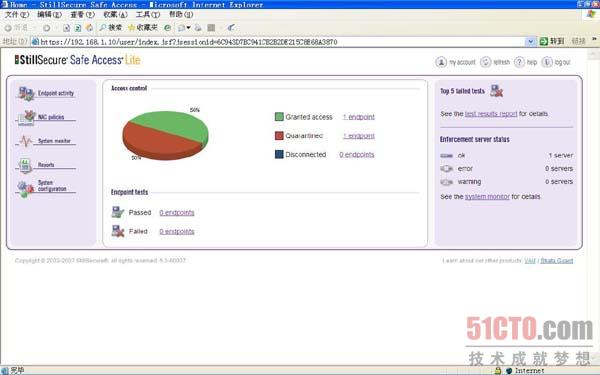The height and width of the screenshot is (375, 600).
Task: Click the help question mark icon
Action: coord(519,62)
